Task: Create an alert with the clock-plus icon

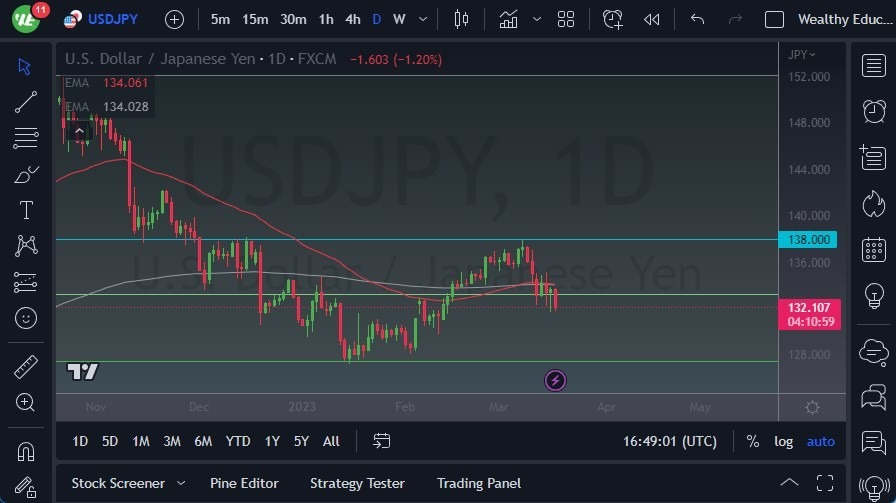Action: click(613, 19)
